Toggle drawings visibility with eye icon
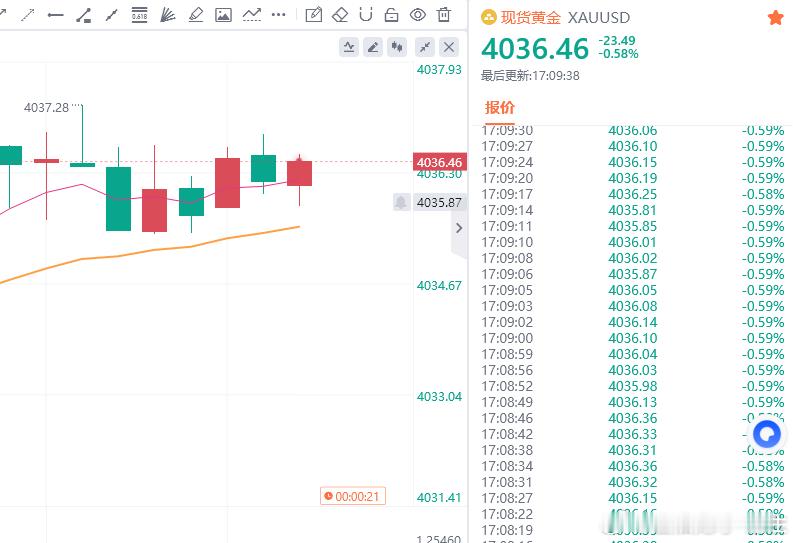This screenshot has width=796, height=543. click(418, 15)
